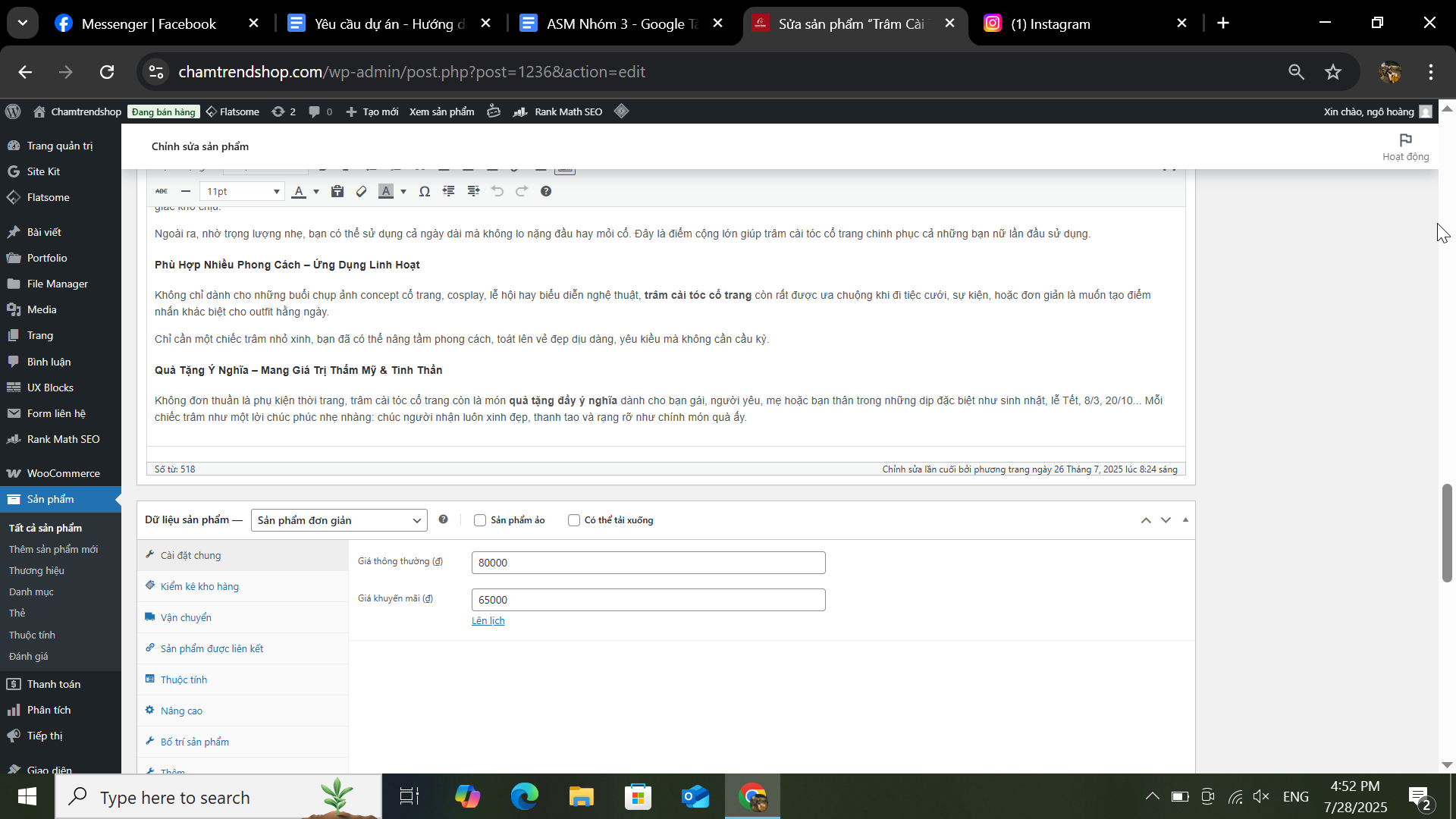Move product data panel down
The image size is (1456, 819).
1166,520
